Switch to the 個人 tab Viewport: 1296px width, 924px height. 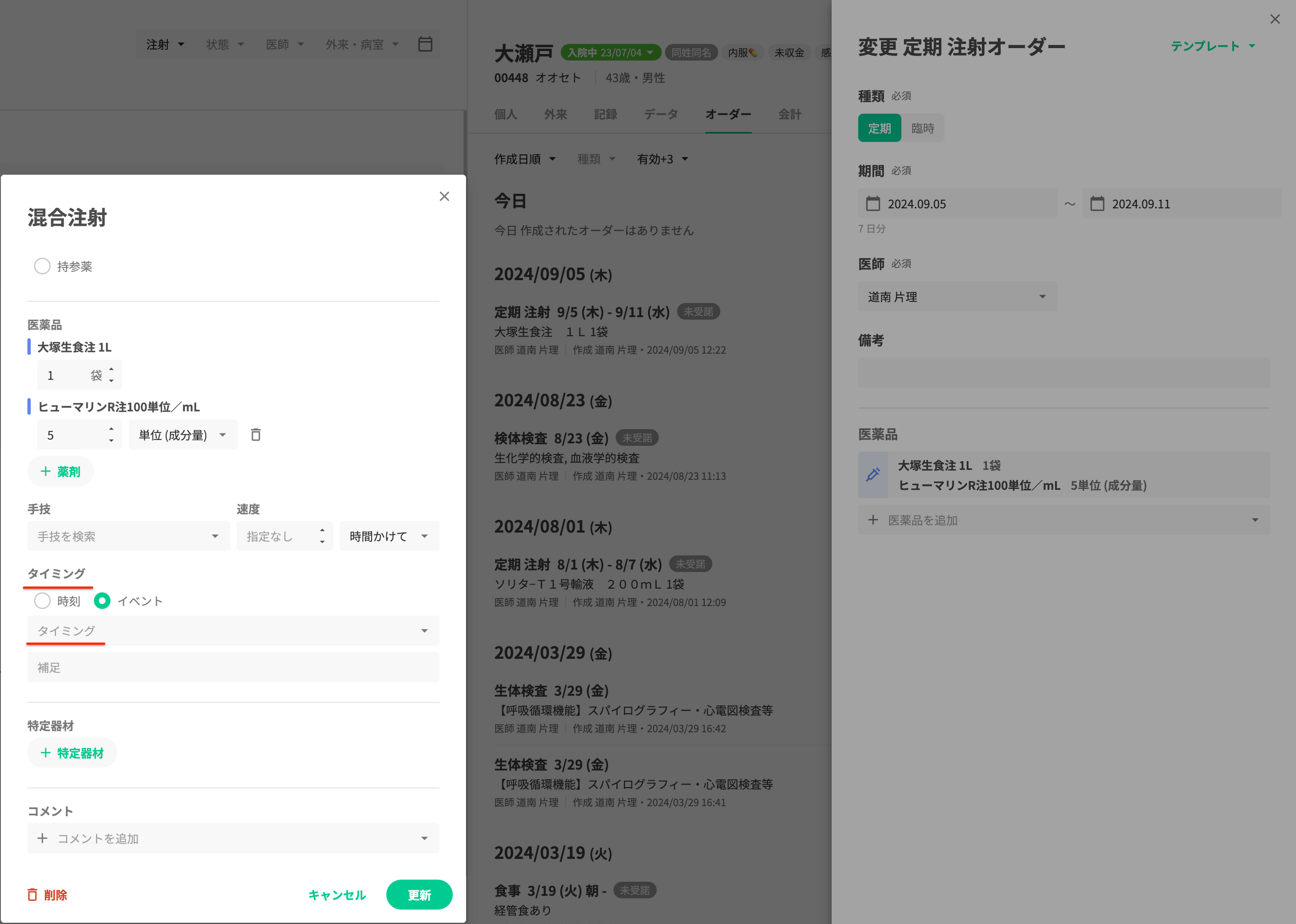[x=505, y=114]
